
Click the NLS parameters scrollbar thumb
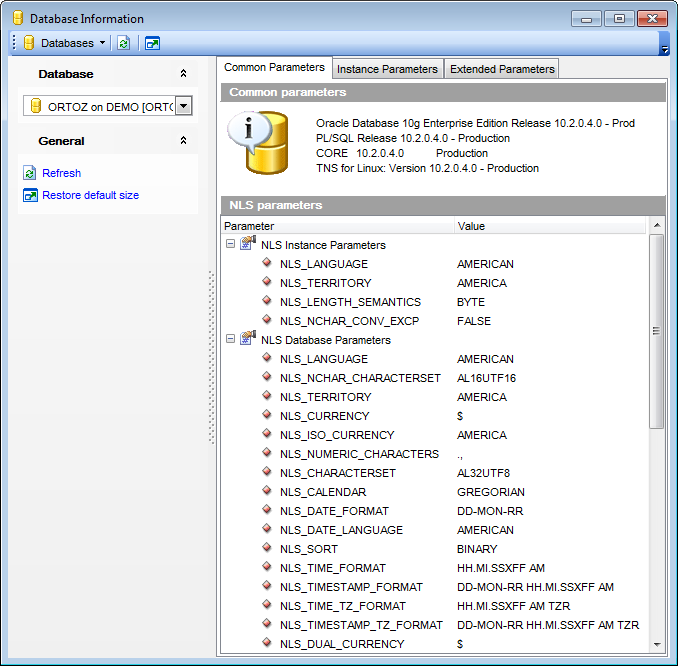[656, 331]
